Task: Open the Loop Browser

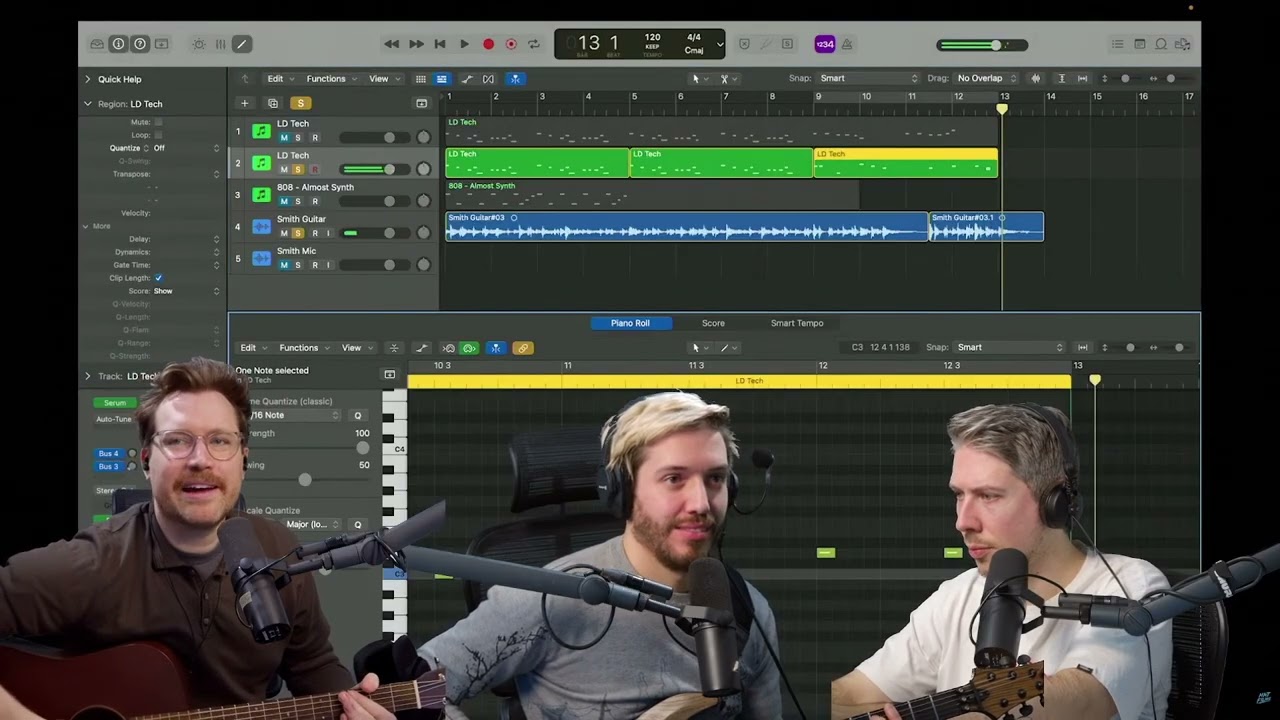Action: coord(1161,44)
